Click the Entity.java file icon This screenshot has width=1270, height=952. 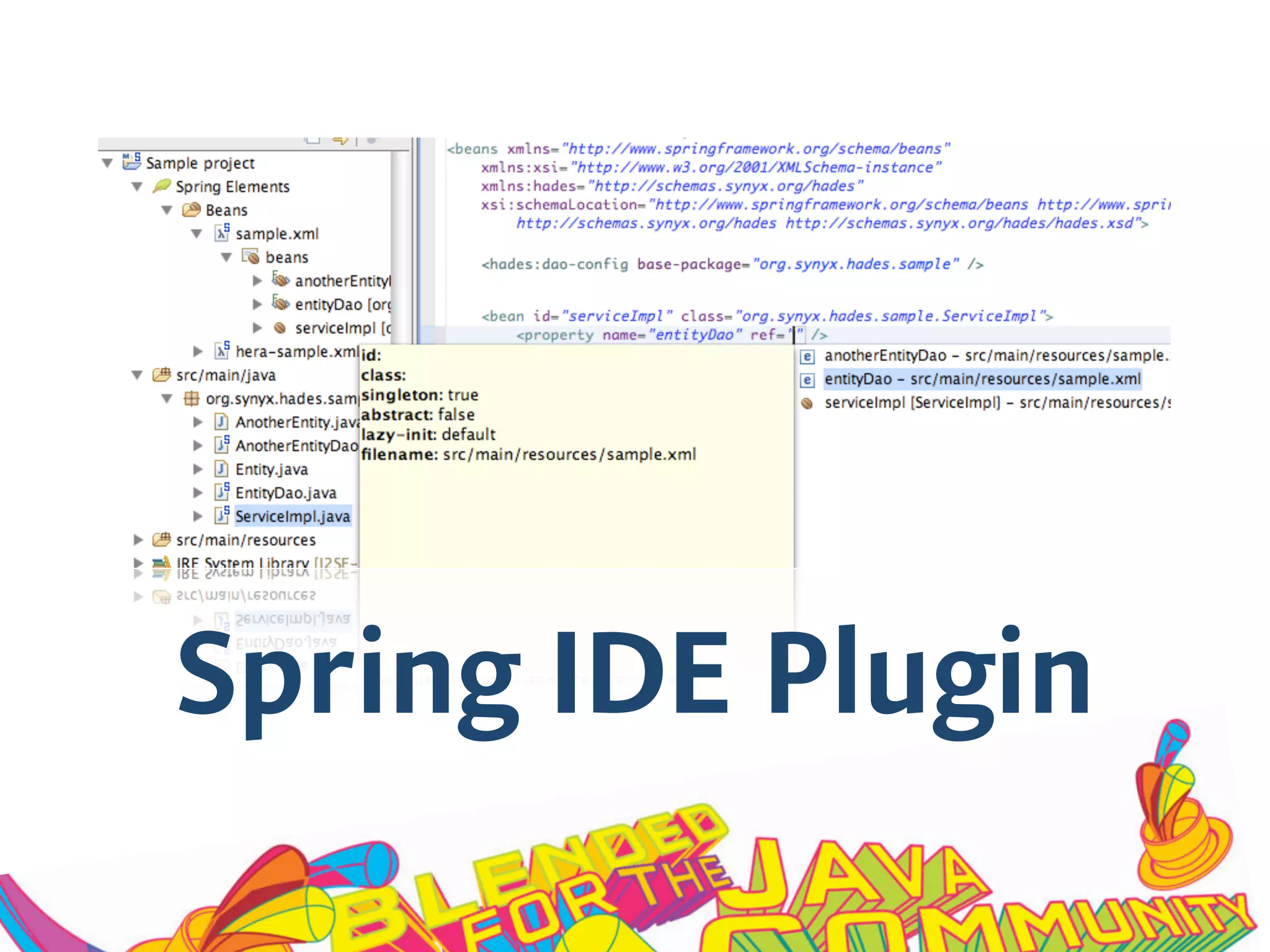221,469
